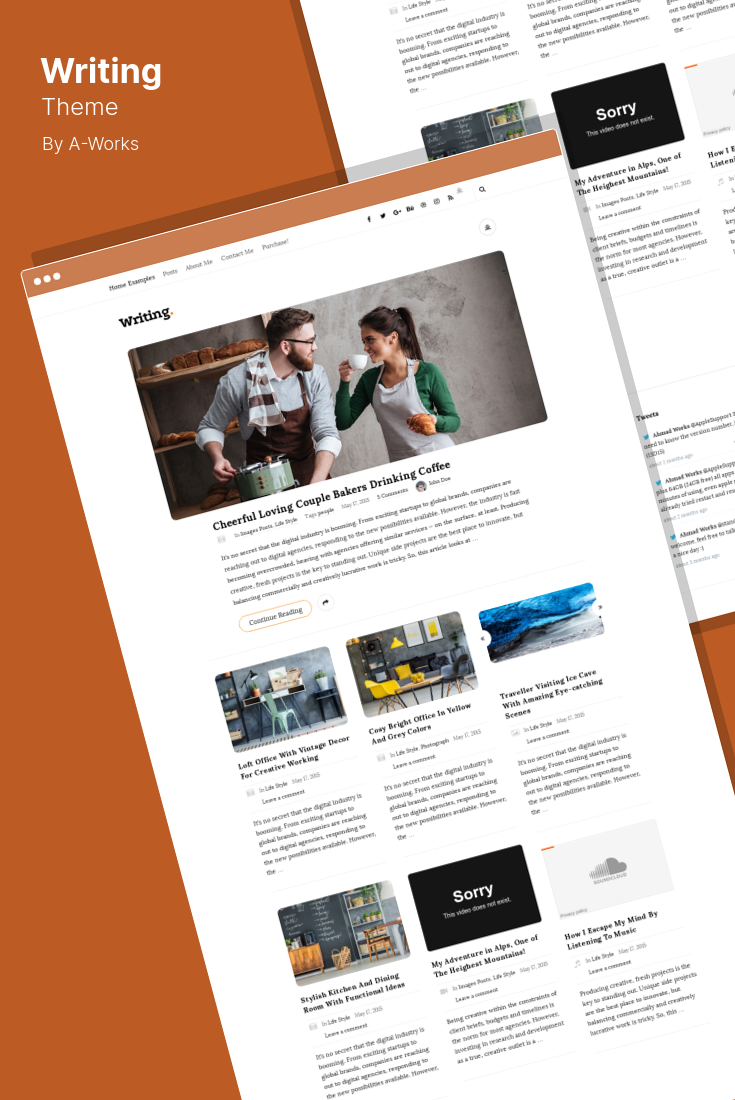Open Traveller Visiting Ice Cave post title
735x1100 pixels.
pyautogui.click(x=551, y=692)
